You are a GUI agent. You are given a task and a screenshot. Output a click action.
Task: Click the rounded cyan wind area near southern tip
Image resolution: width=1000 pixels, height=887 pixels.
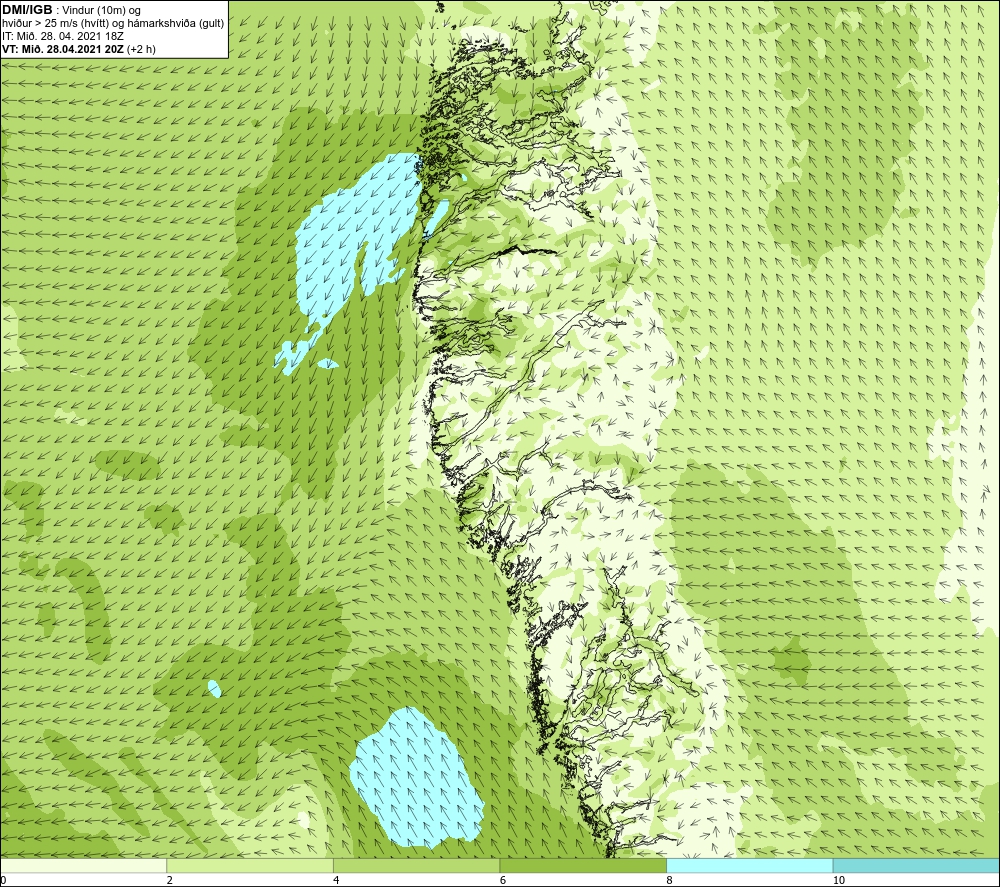tap(415, 778)
